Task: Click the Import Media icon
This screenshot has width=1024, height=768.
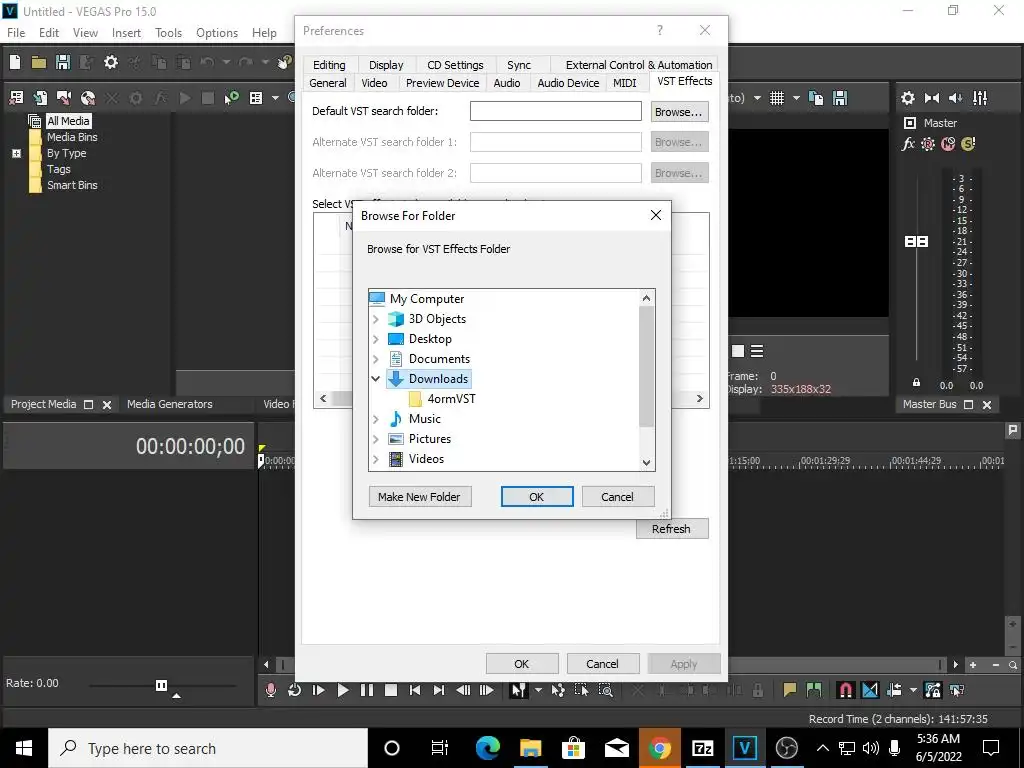Action: click(x=40, y=98)
